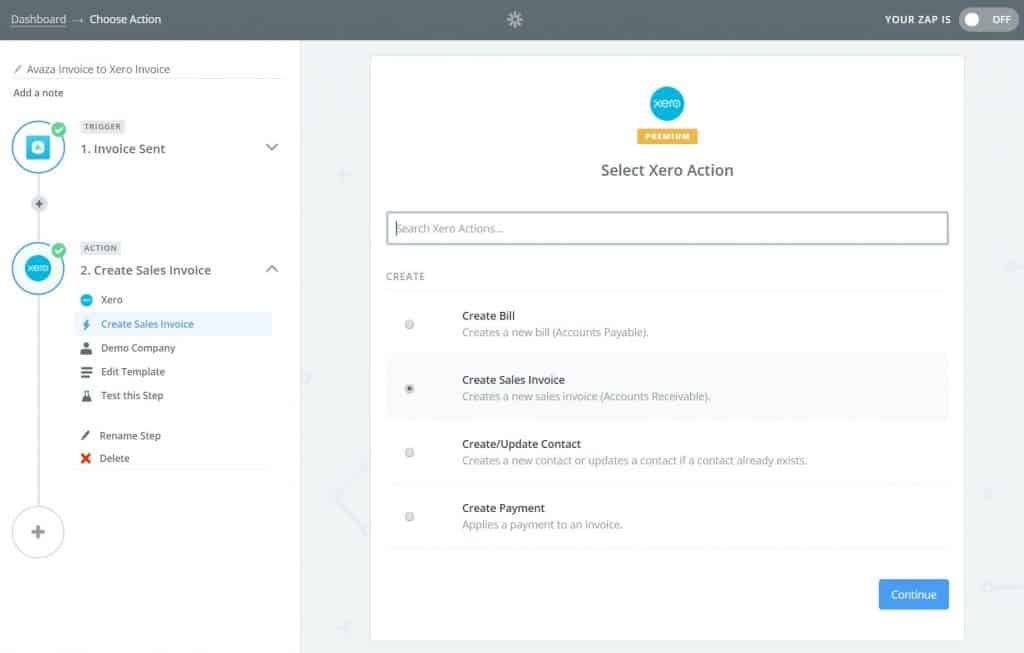
Task: Click the small plus between steps
Action: point(39,204)
